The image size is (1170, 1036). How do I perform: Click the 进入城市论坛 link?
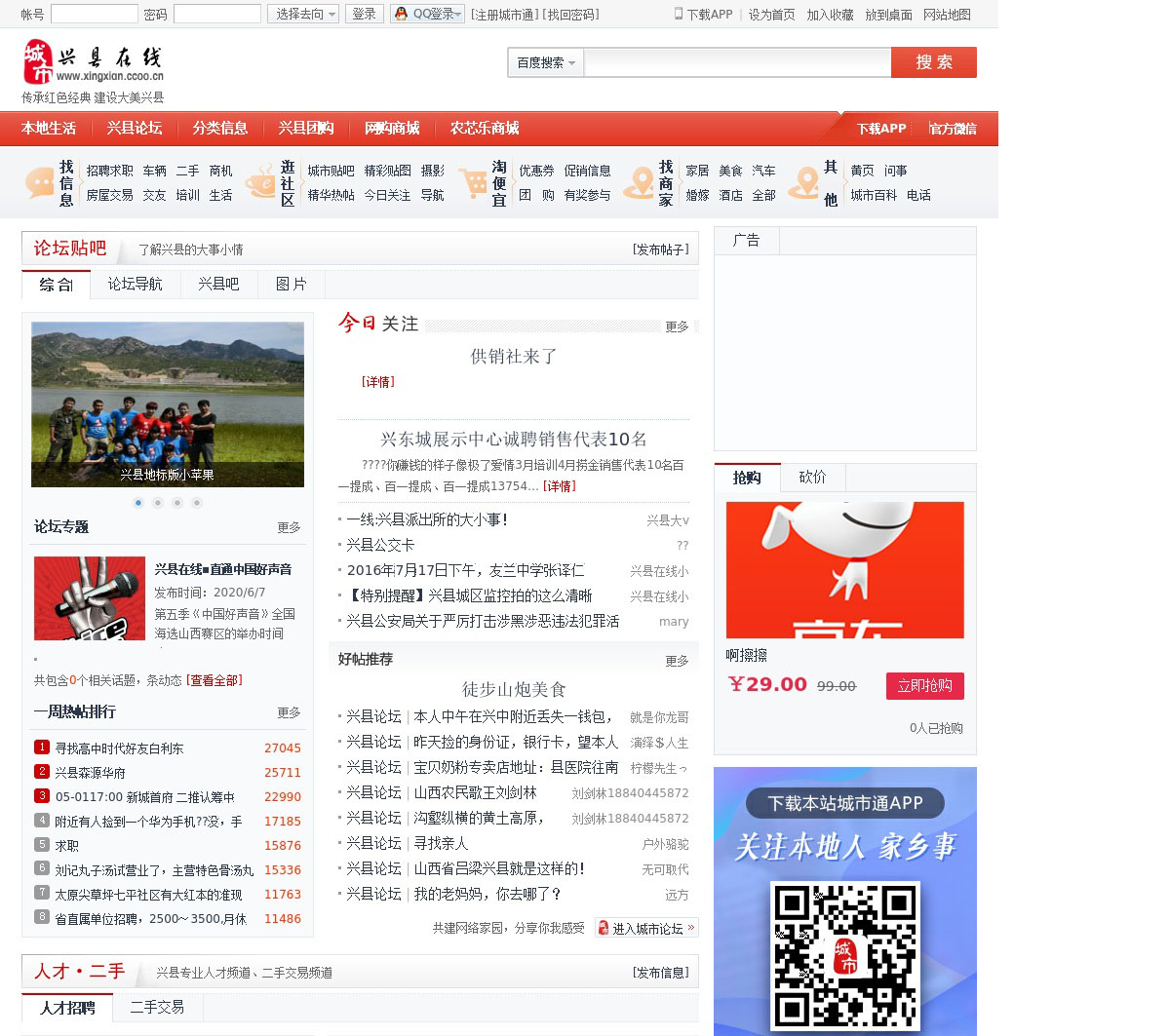pos(647,929)
